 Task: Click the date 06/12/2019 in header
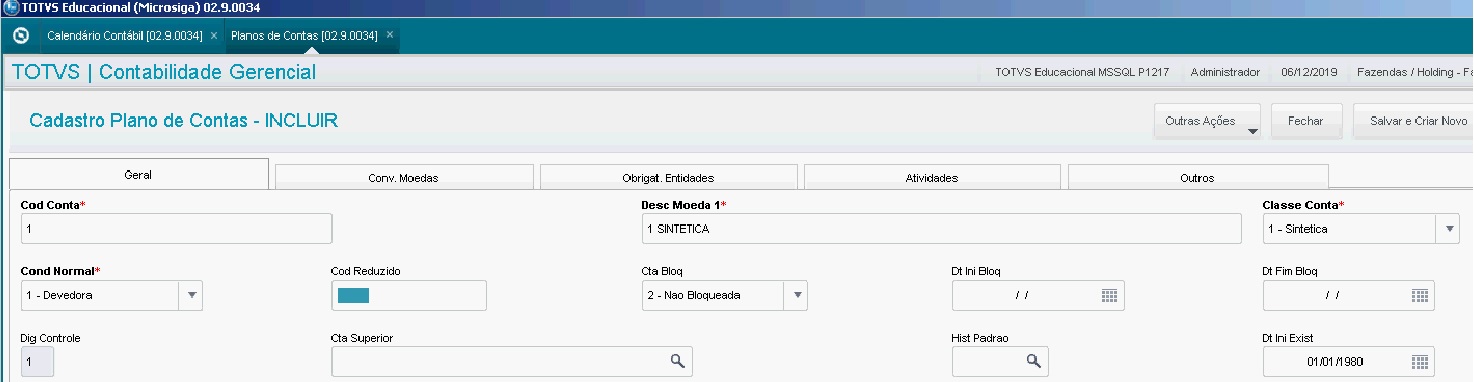1308,73
